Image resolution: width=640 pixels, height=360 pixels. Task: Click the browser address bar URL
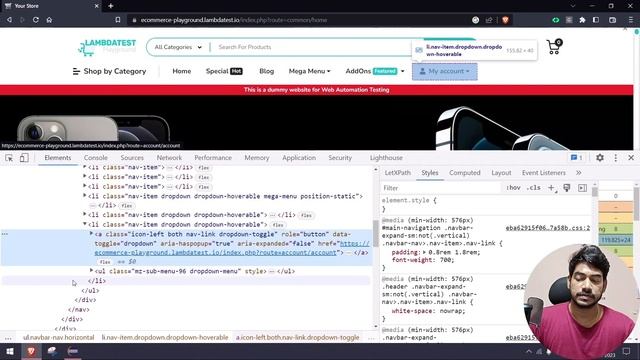pos(234,20)
